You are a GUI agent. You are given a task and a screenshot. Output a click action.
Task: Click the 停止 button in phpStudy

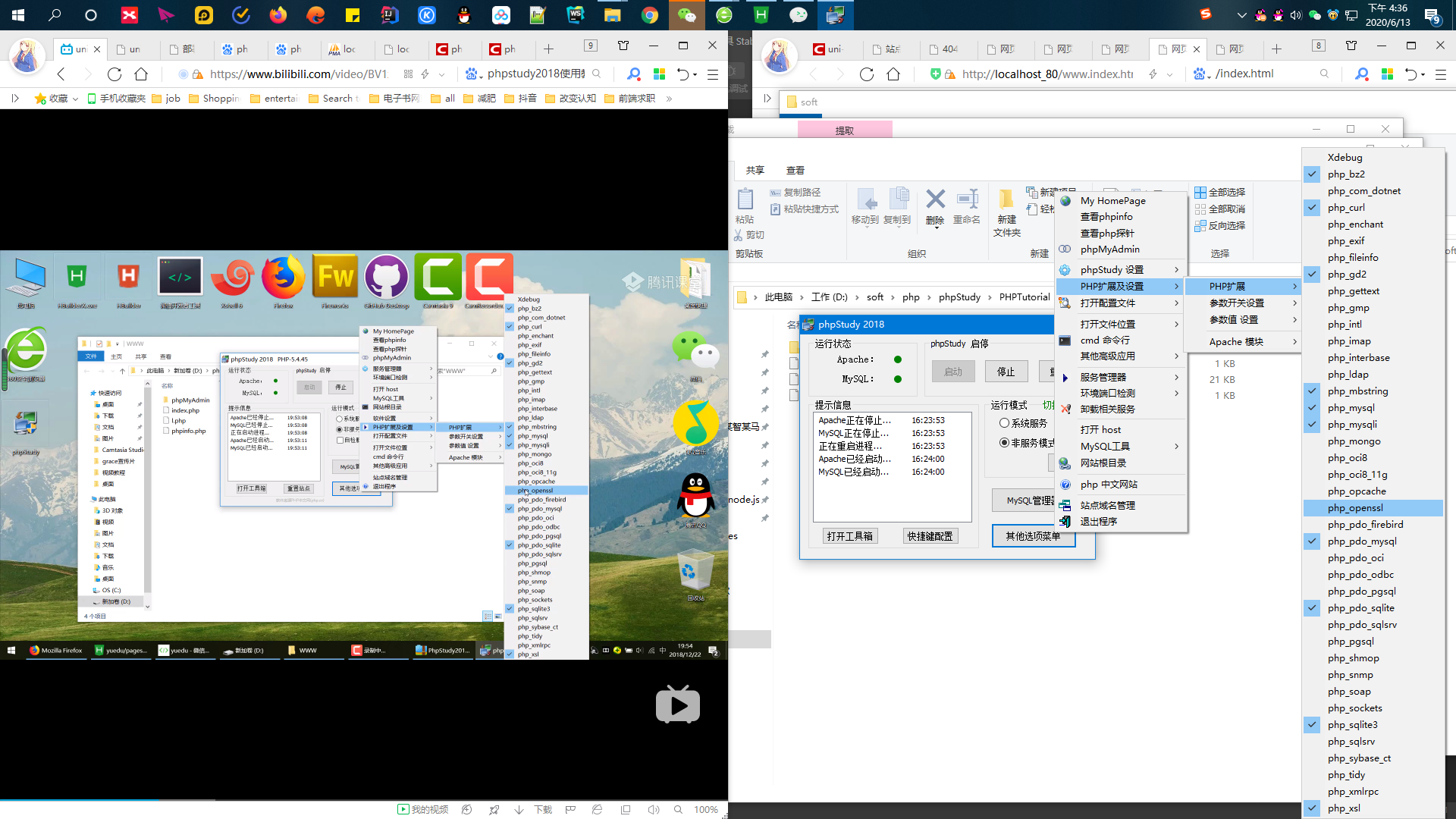[1006, 372]
